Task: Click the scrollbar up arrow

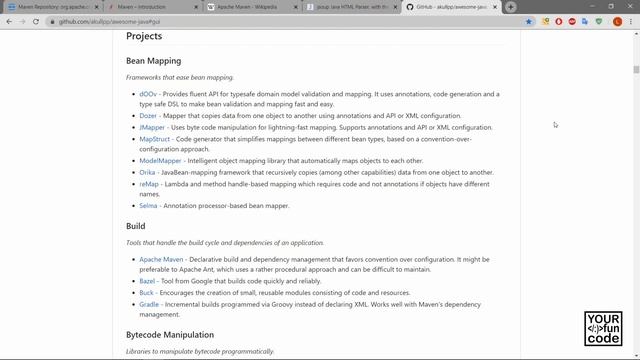Action: point(636,34)
